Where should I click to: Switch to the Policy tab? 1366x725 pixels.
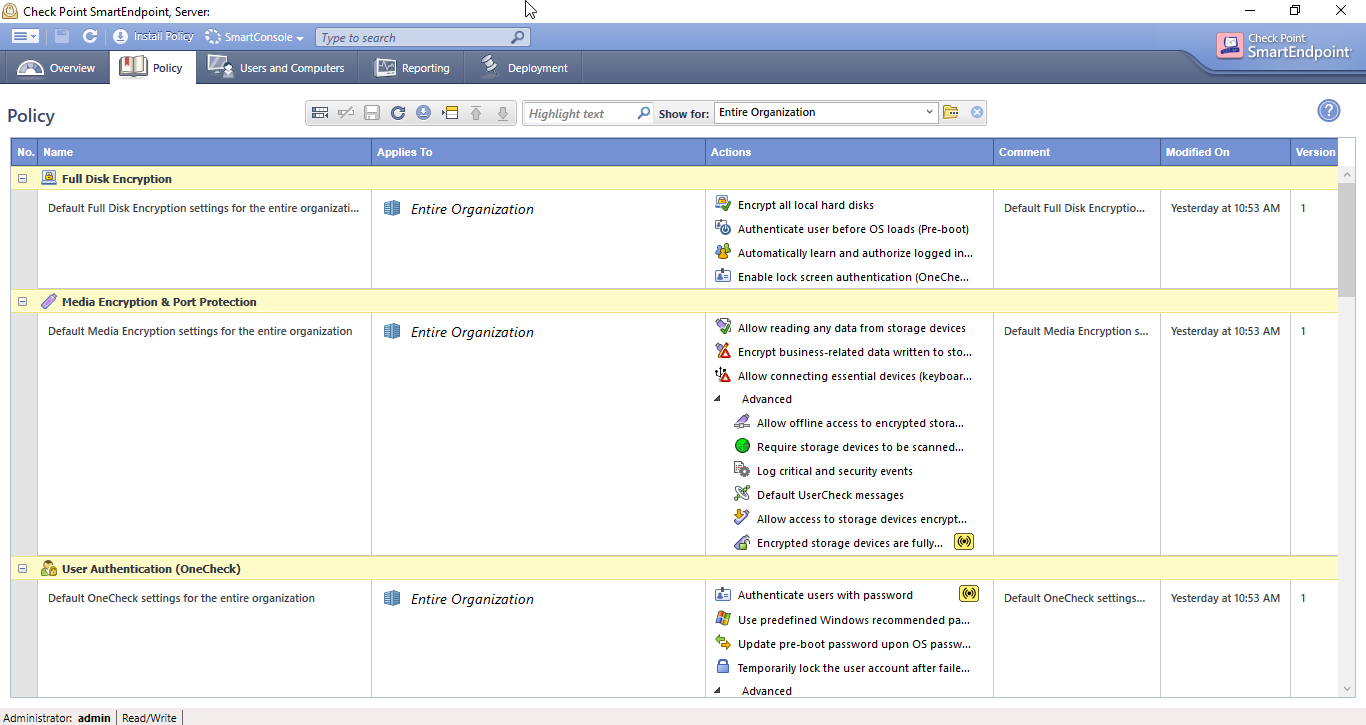click(x=152, y=68)
